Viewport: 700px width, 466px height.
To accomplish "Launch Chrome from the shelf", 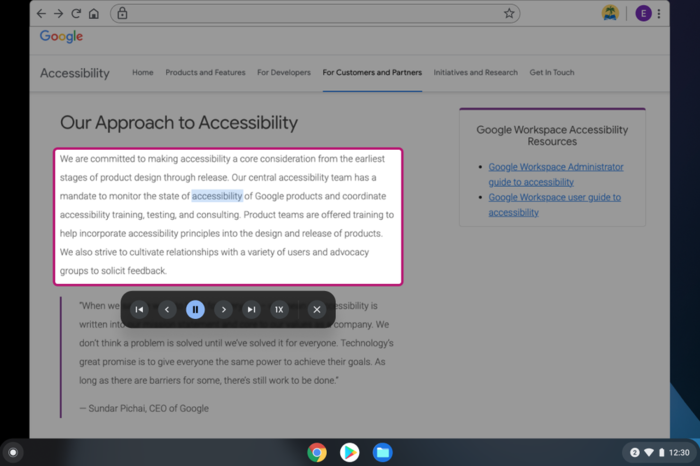I will click(x=317, y=453).
